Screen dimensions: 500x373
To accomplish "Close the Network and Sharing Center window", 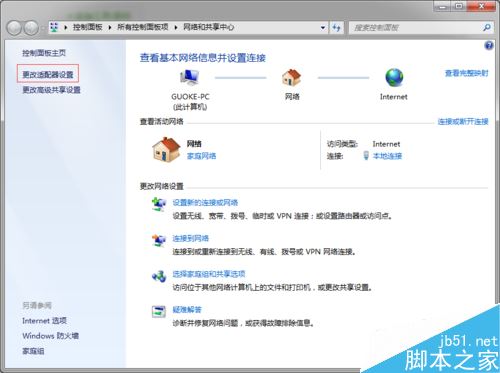I will pos(482,6).
